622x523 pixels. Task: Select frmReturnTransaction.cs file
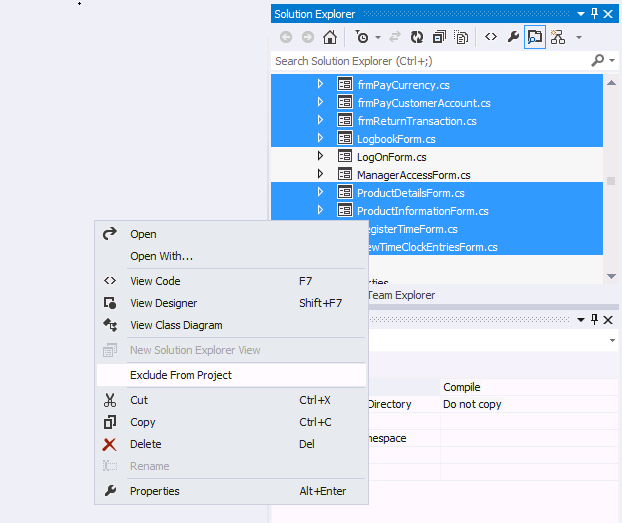pos(417,121)
